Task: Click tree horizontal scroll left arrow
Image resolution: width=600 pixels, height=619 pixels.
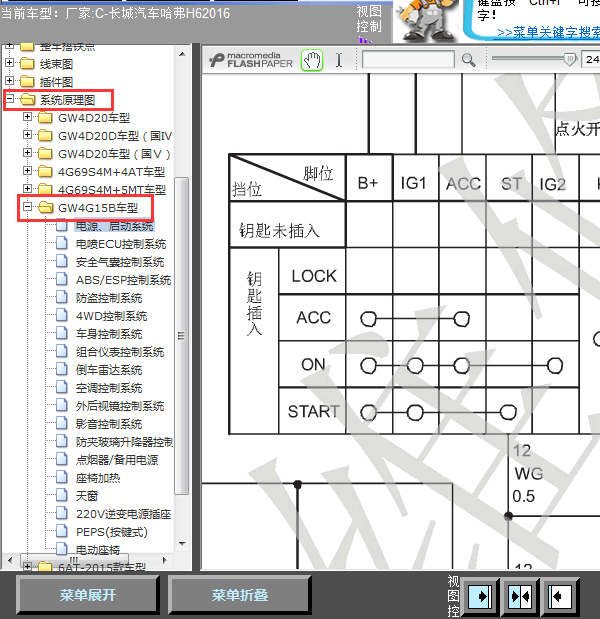Action: (10, 560)
